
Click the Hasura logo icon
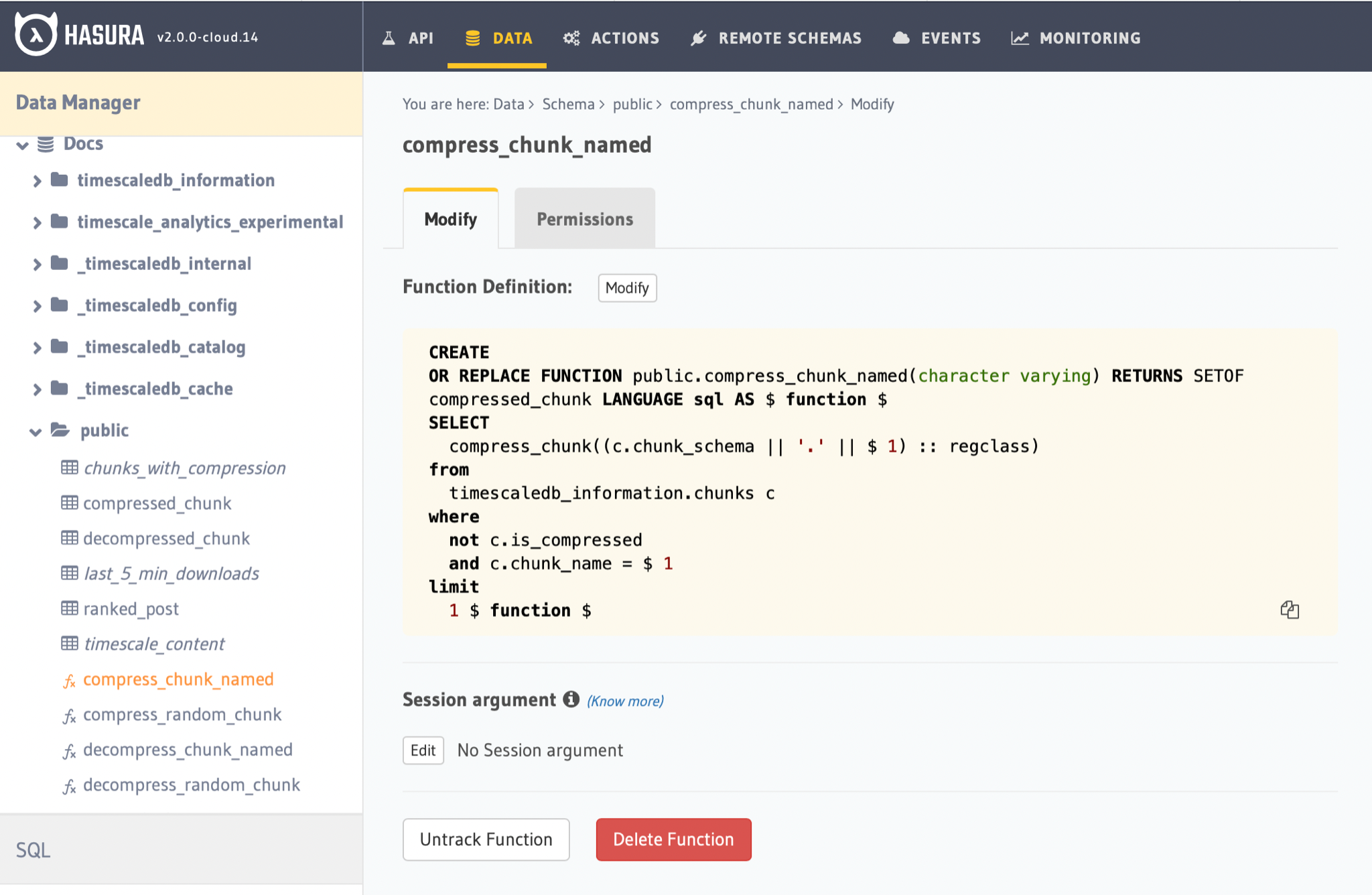(x=36, y=34)
